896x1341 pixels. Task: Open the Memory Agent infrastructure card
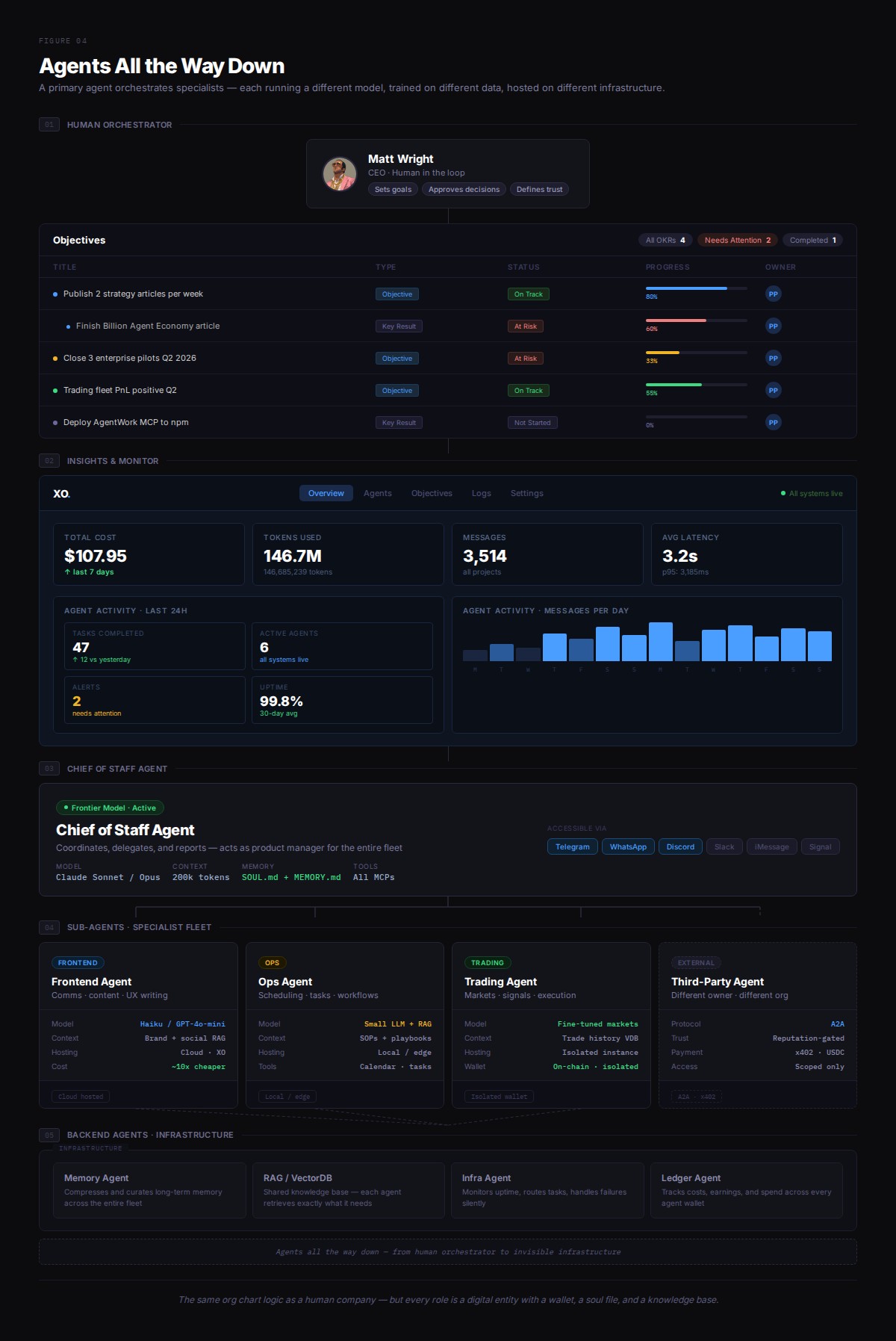pyautogui.click(x=143, y=1190)
